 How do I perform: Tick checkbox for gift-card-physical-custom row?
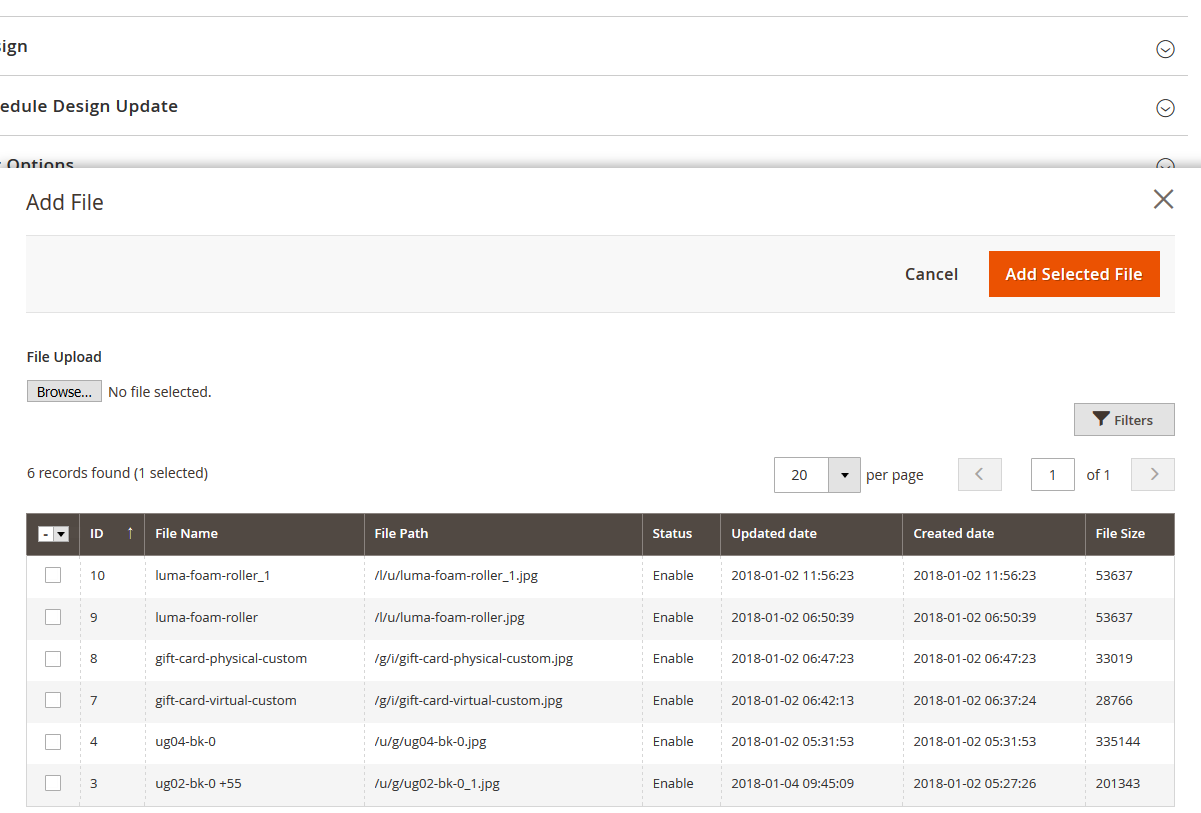[53, 658]
